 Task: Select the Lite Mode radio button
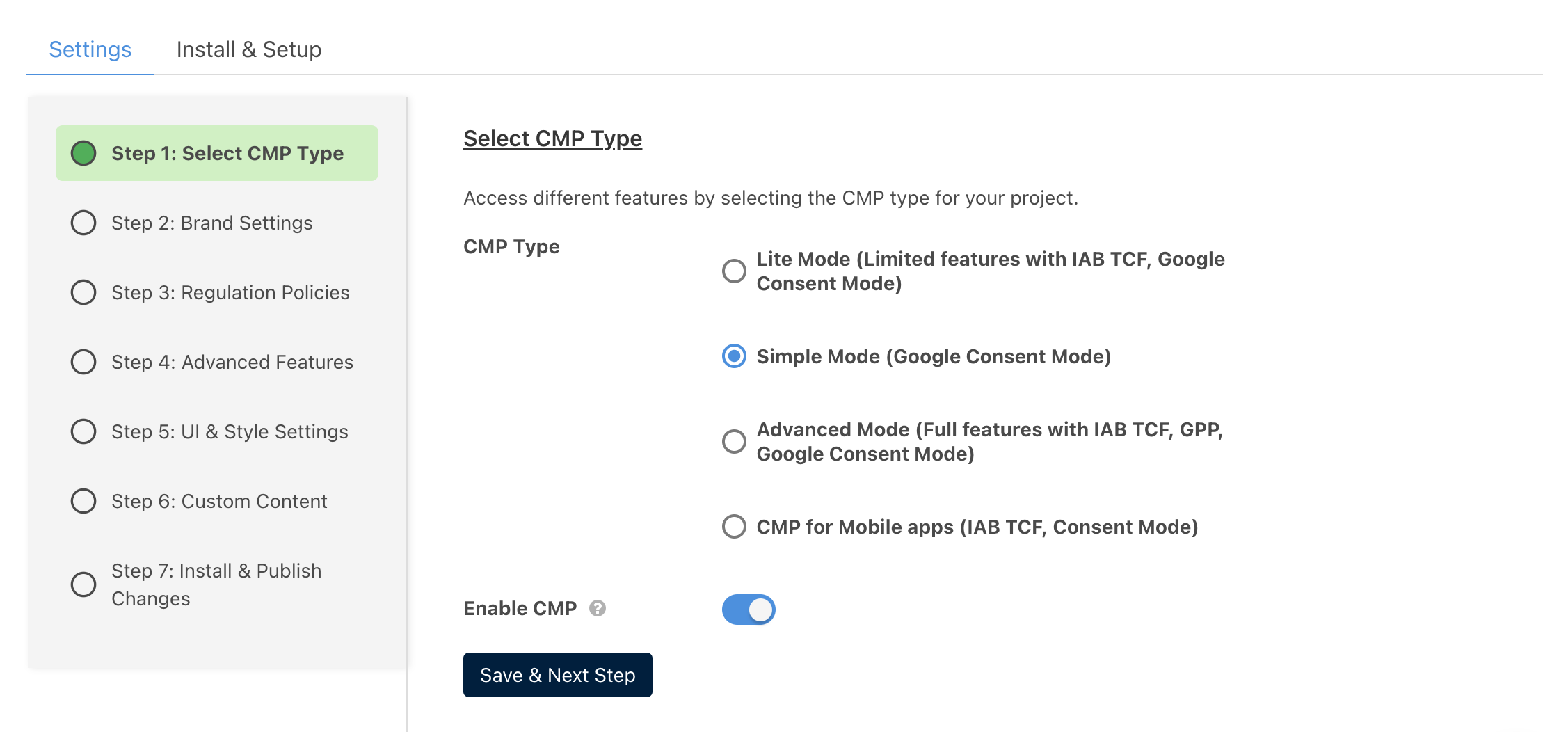coord(733,271)
